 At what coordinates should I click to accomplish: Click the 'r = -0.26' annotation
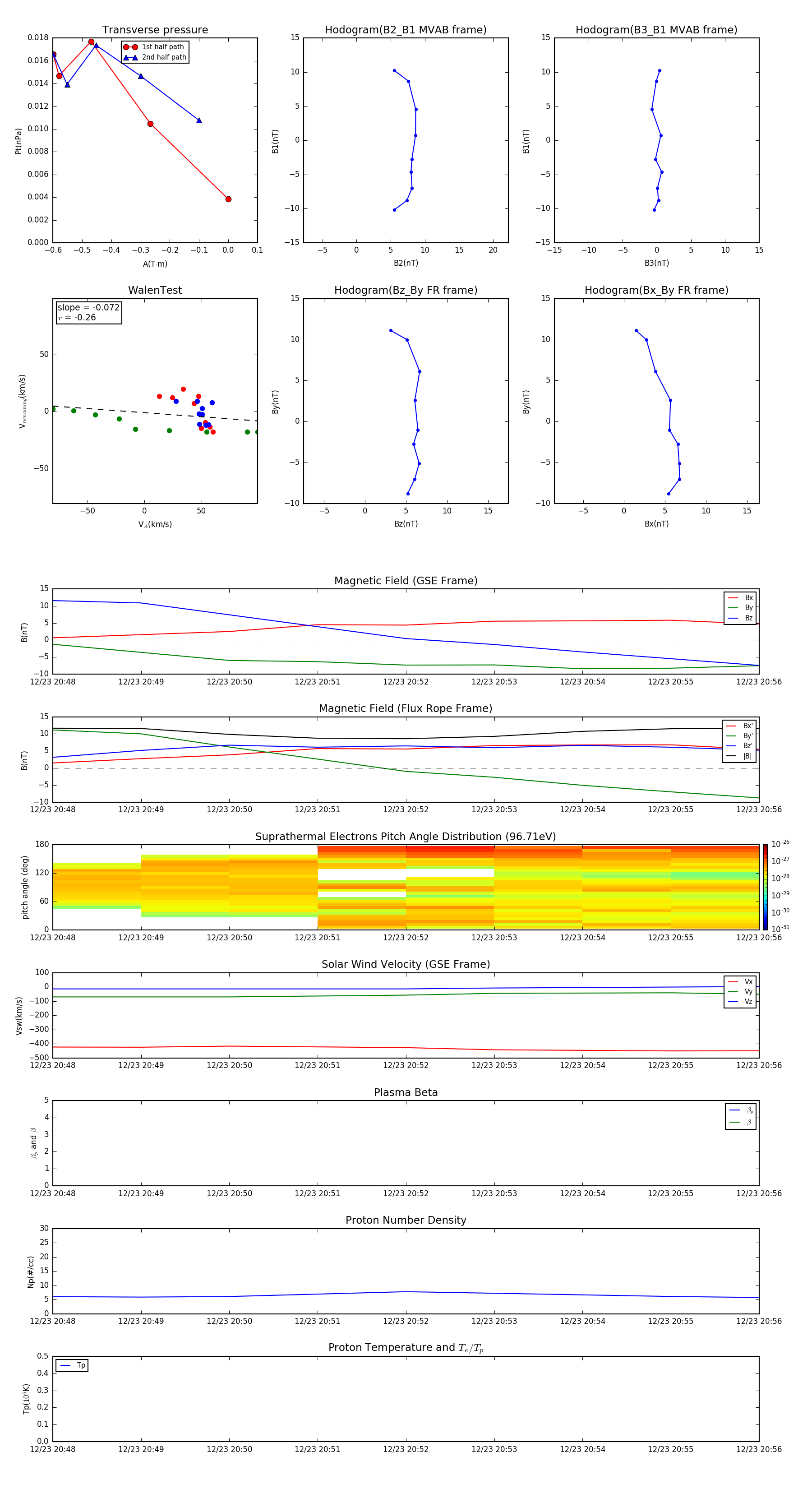(x=77, y=318)
